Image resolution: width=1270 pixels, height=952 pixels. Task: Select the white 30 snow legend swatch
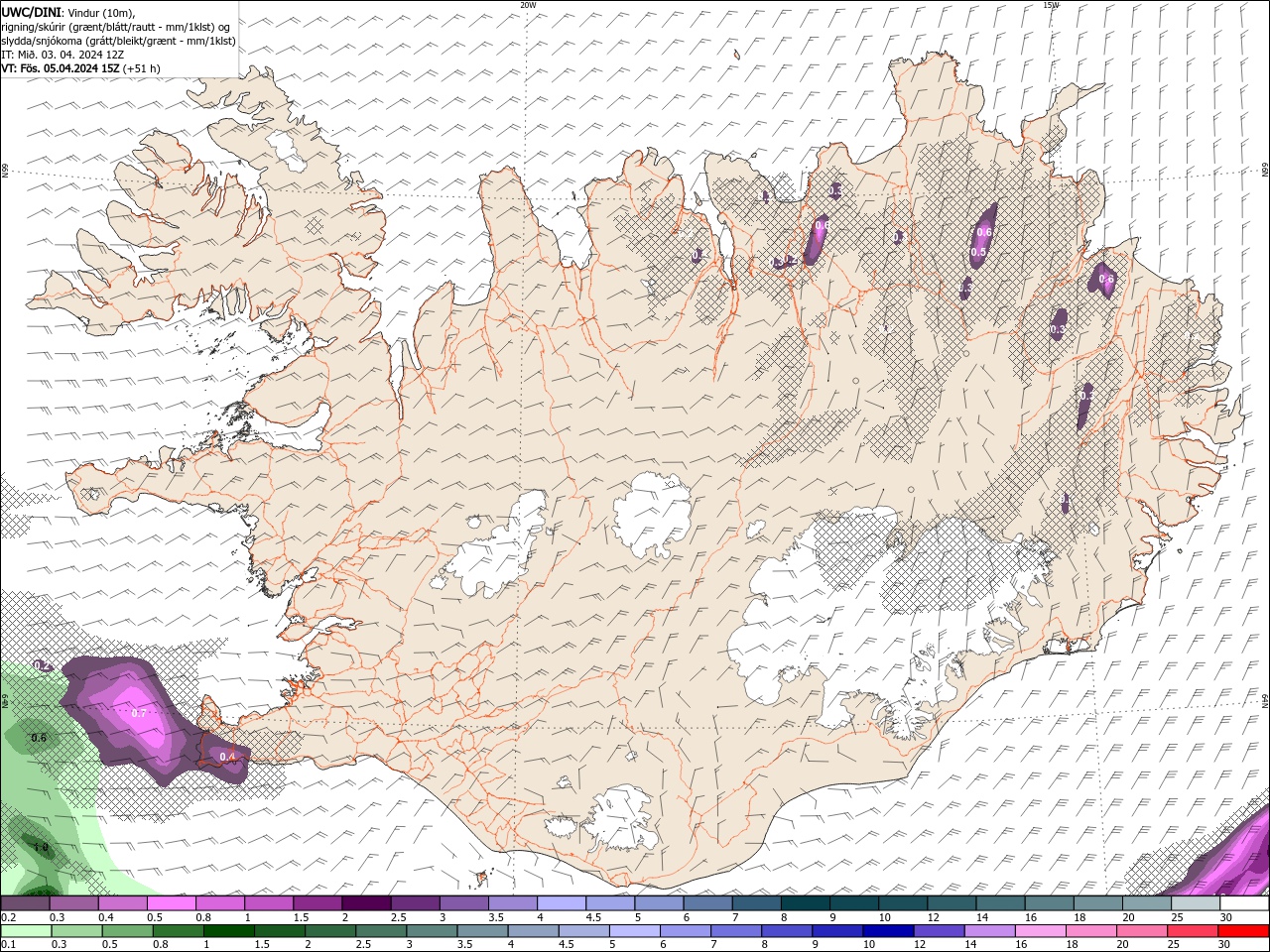point(1245,903)
